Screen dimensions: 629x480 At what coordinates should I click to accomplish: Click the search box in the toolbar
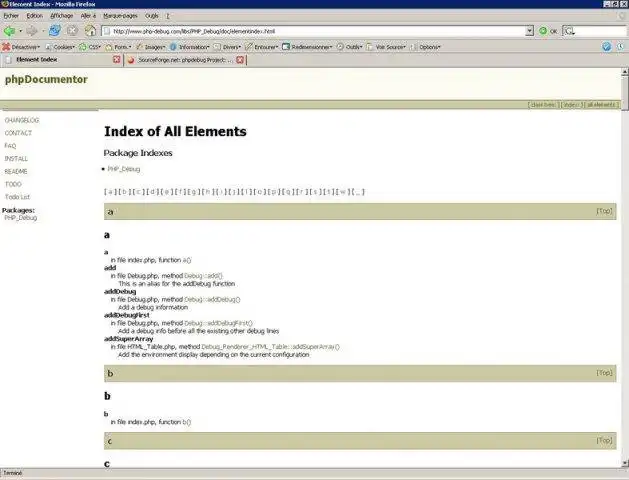(x=595, y=31)
